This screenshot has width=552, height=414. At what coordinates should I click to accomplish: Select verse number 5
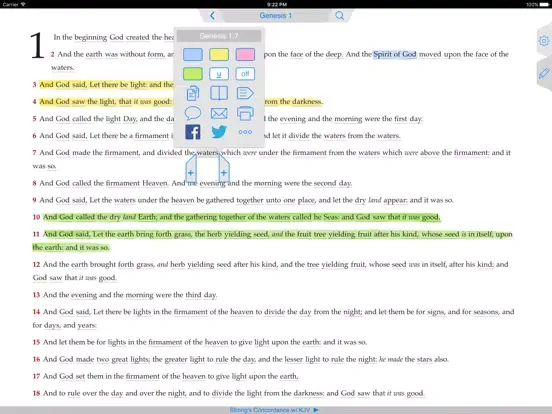pos(34,119)
